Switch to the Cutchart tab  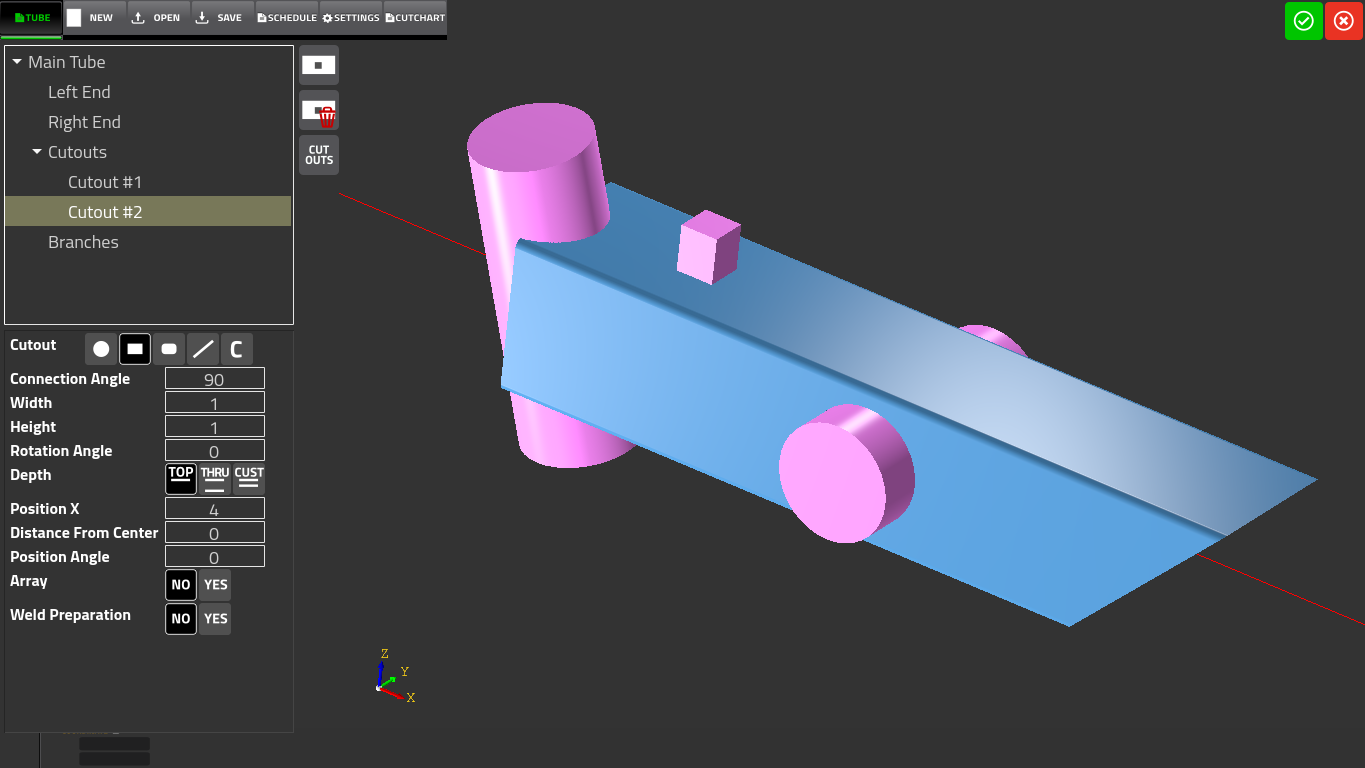point(415,18)
